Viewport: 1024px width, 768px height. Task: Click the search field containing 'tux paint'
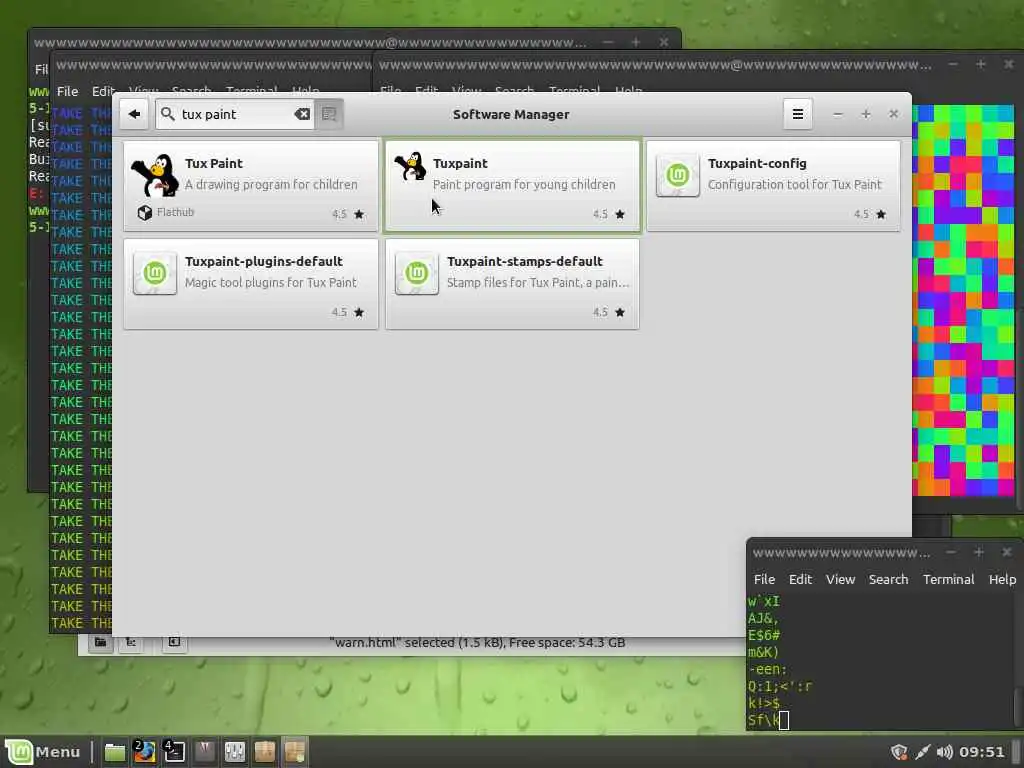pos(234,114)
